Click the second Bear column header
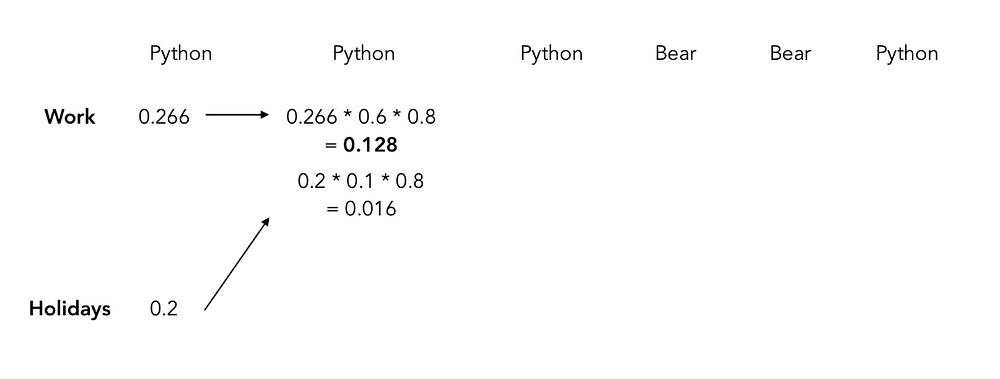 (790, 53)
